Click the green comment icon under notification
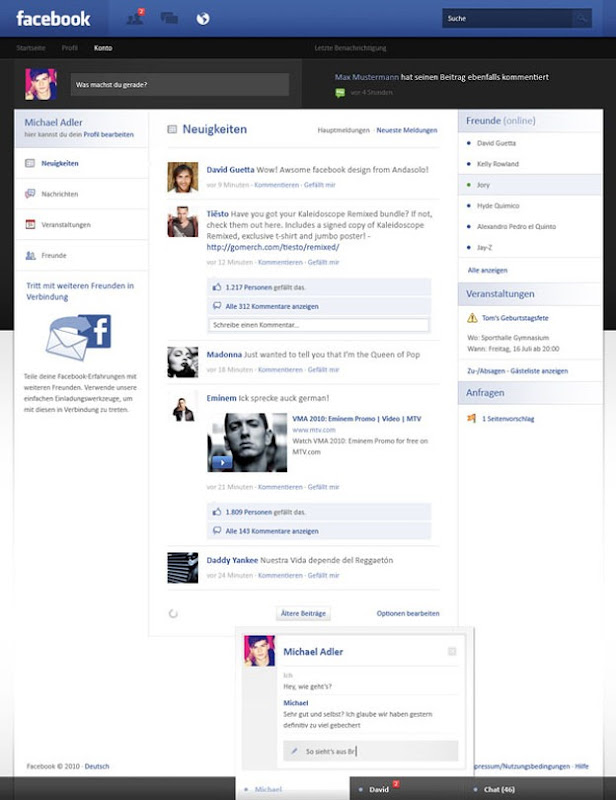The image size is (616, 800). (340, 93)
